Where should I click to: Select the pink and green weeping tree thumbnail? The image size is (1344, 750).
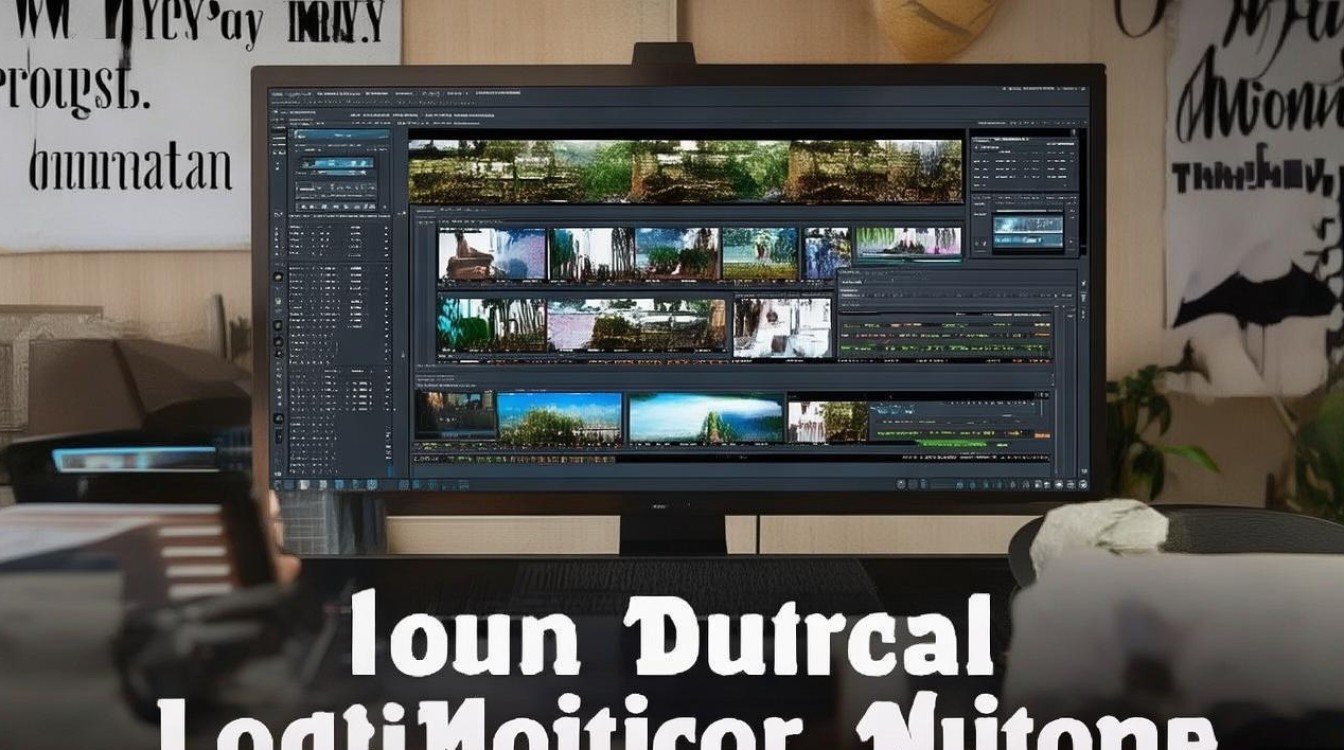(x=908, y=245)
